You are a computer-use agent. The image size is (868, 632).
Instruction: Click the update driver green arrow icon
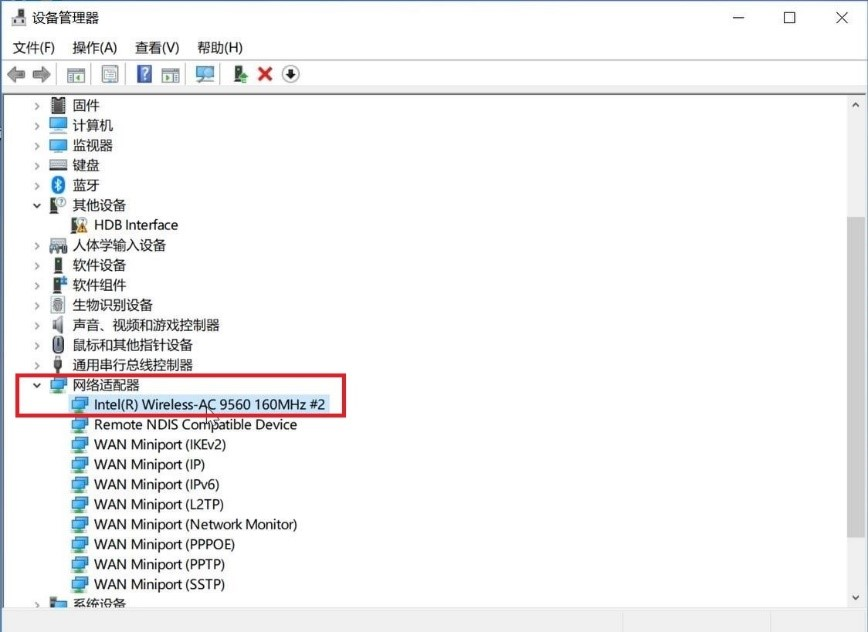240,74
